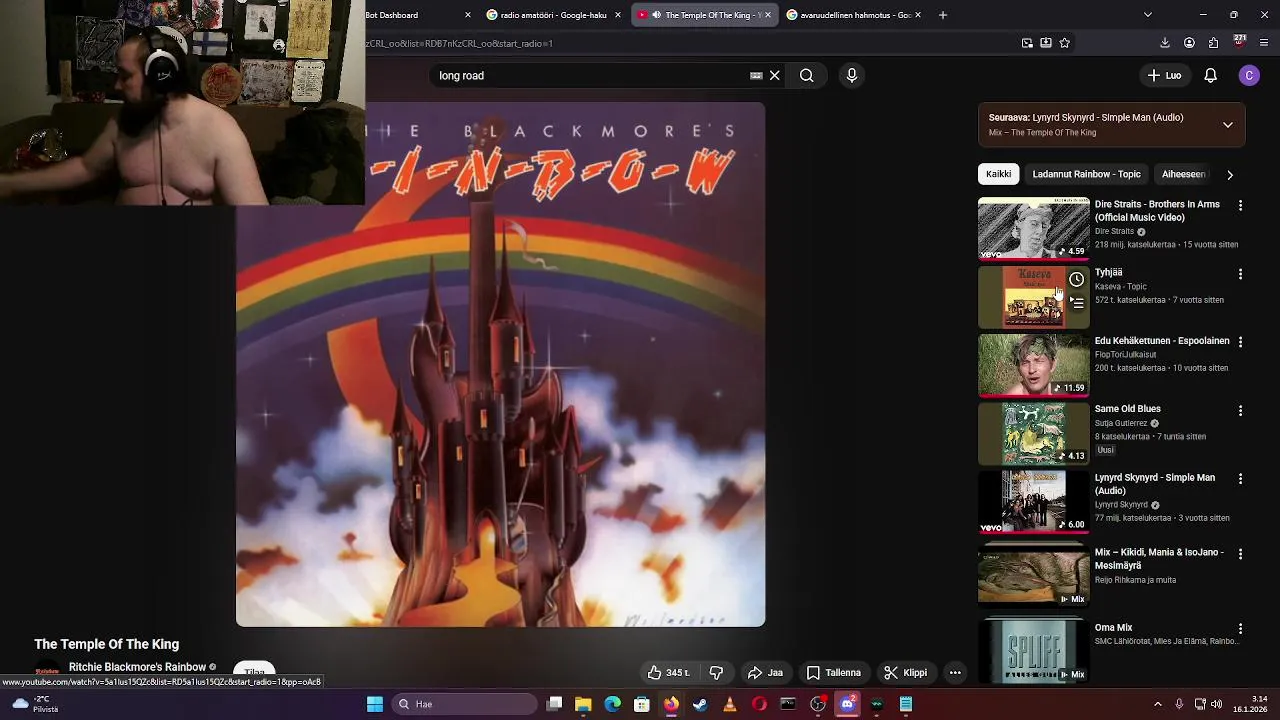
Task: Open a new browser tab
Action: click(942, 15)
